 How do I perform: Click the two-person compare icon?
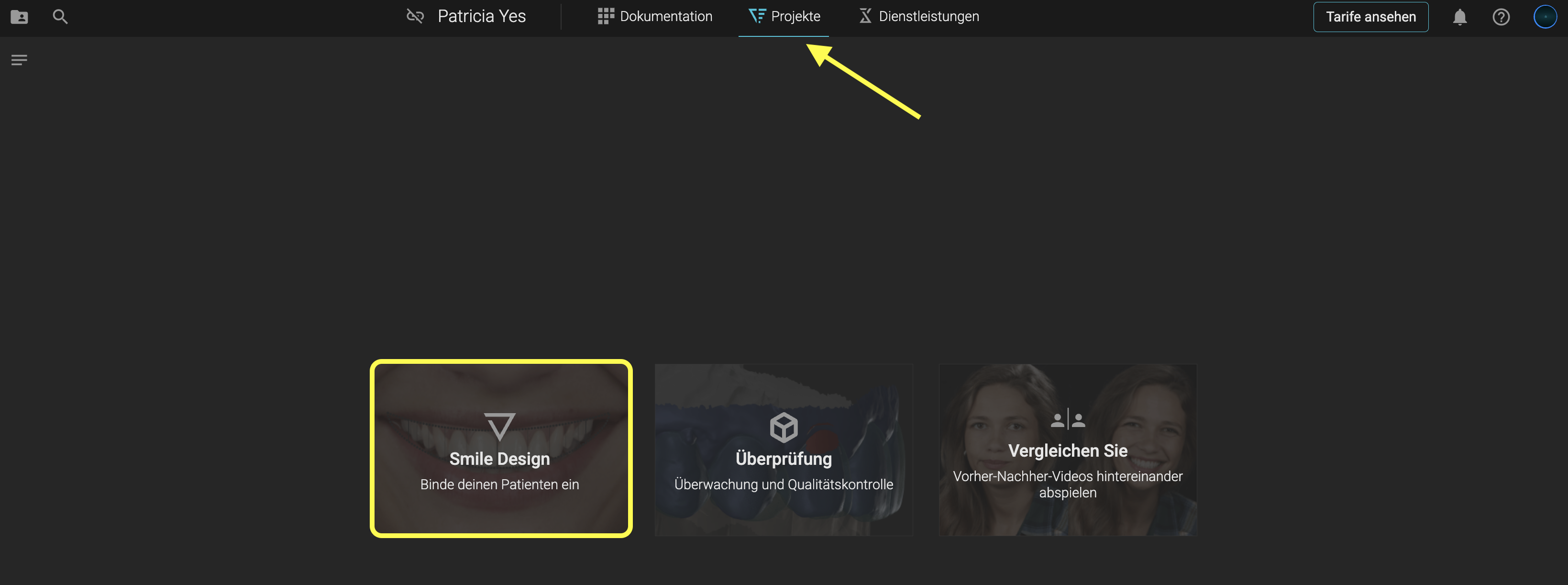coord(1068,420)
